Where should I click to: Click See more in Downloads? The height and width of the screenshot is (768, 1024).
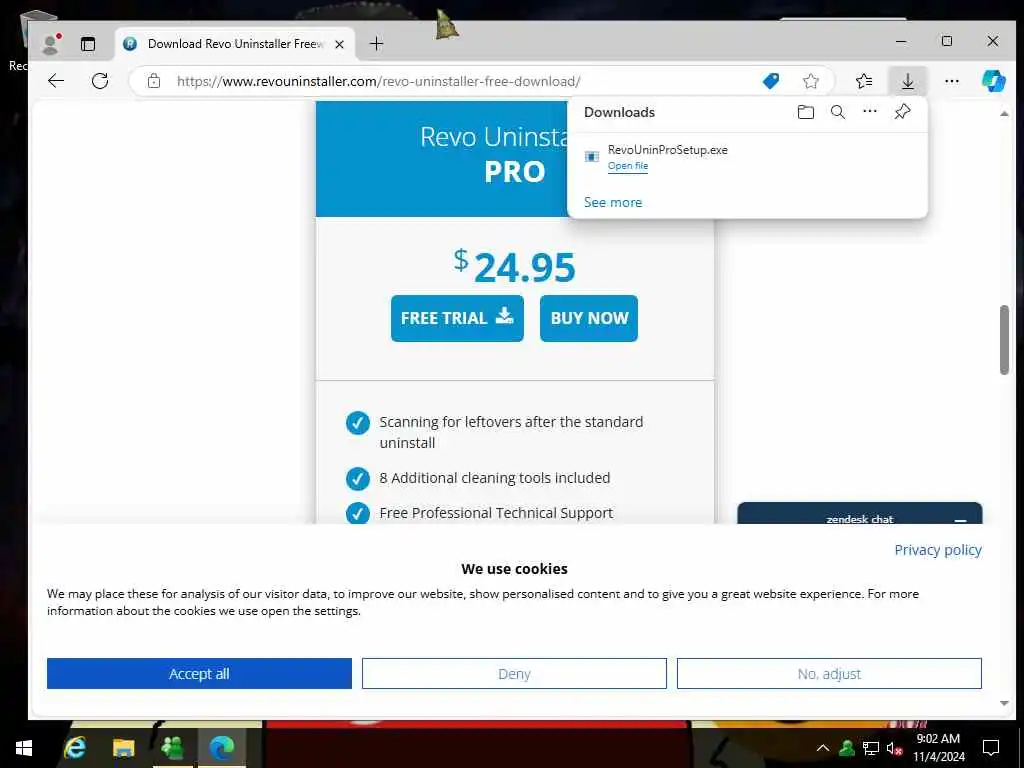(x=613, y=202)
